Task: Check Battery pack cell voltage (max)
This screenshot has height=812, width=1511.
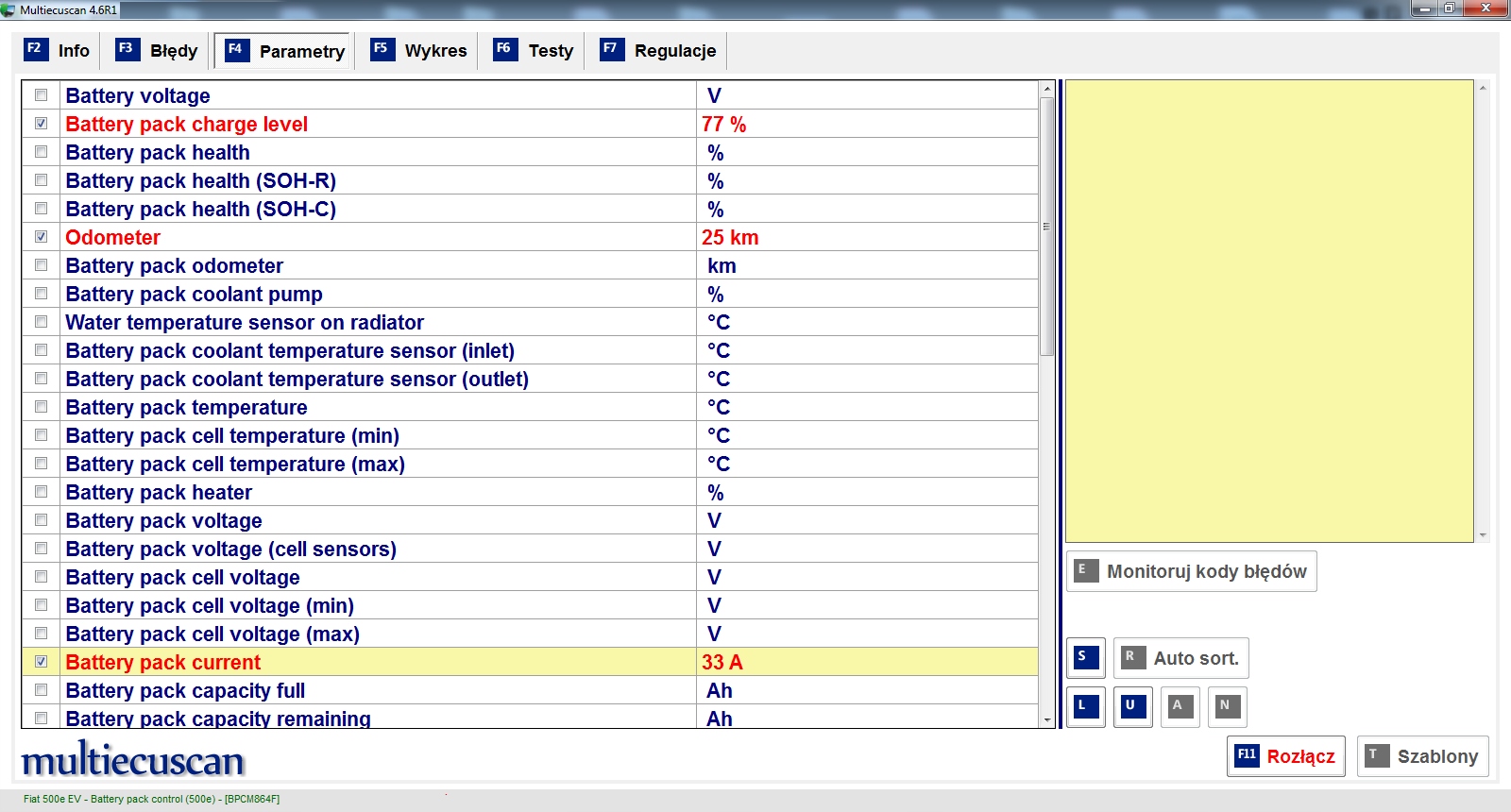Action: pyautogui.click(x=41, y=634)
